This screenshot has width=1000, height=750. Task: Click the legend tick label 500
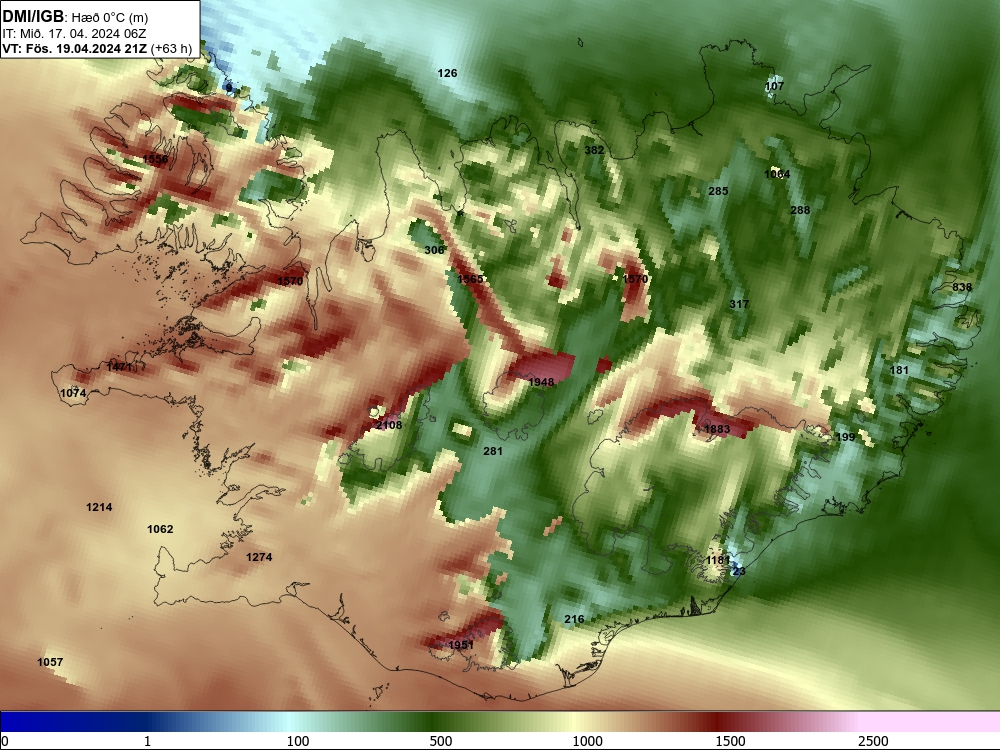coord(441,741)
